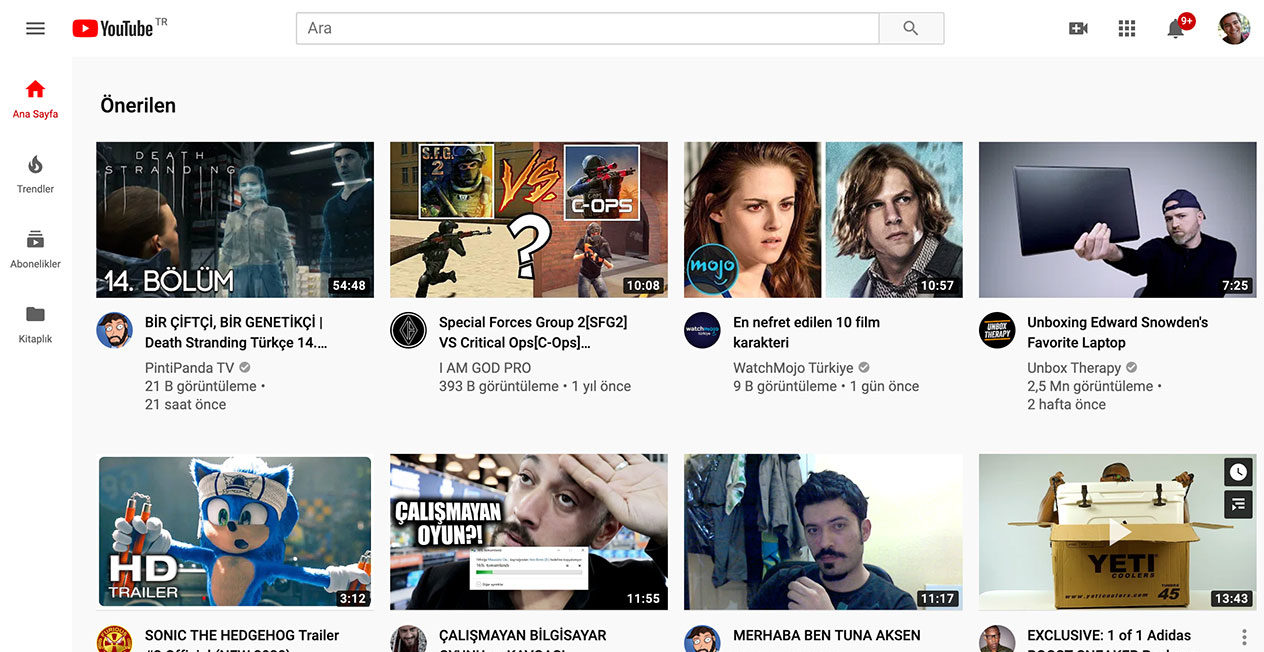Open 'MERHABA BEN TUNA AKSEN' title

(x=827, y=635)
